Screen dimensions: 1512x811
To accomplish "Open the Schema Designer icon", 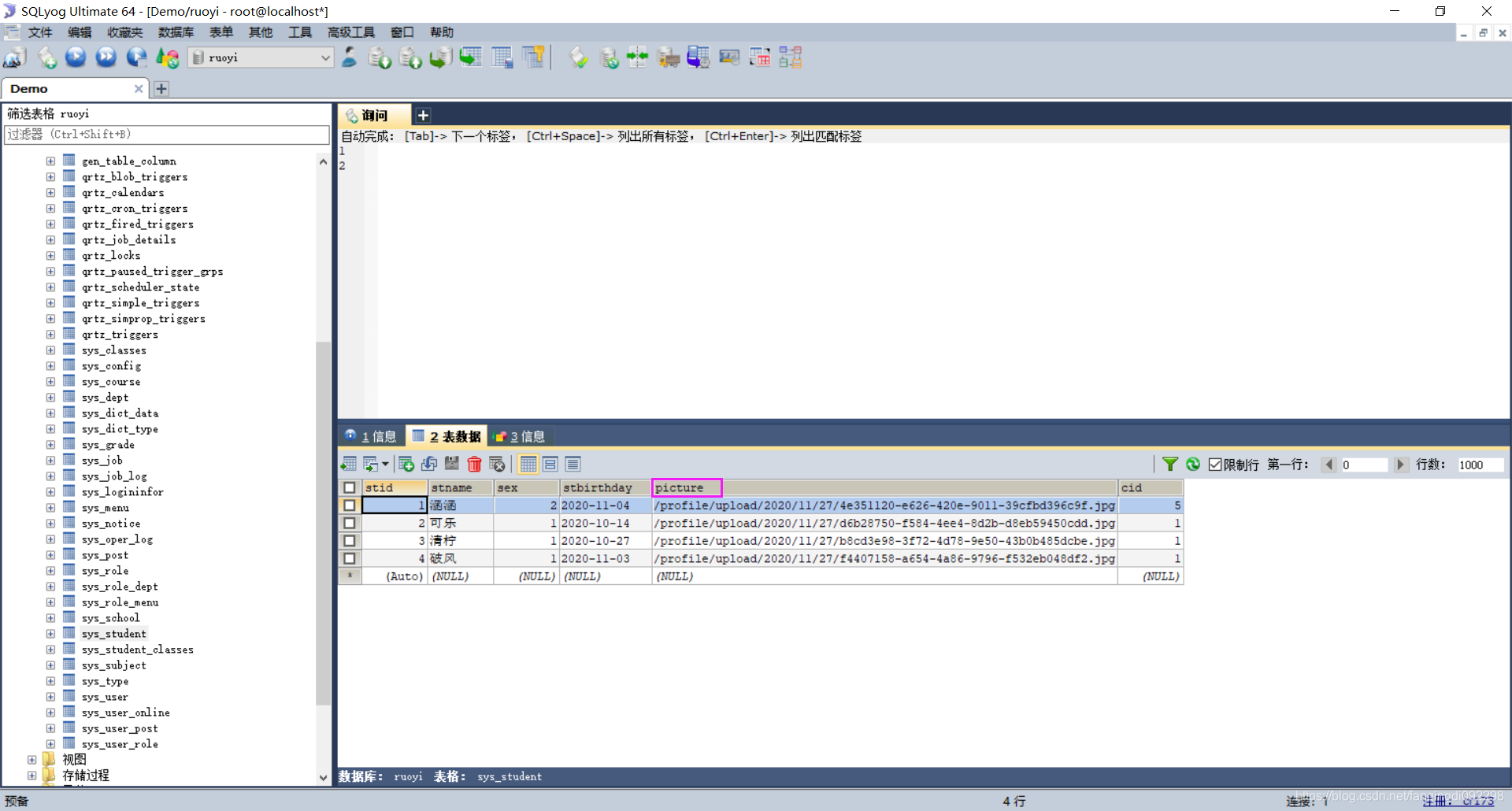I will pos(791,57).
